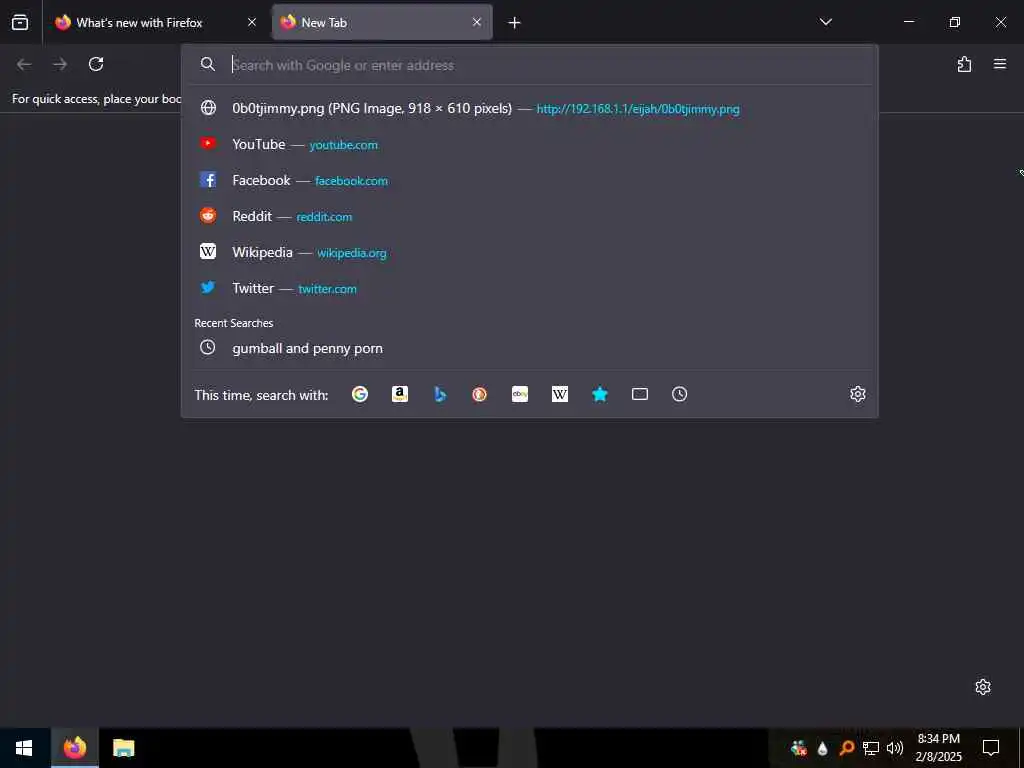
Task: Click the Reddit mascot icon
Action: coord(208,216)
